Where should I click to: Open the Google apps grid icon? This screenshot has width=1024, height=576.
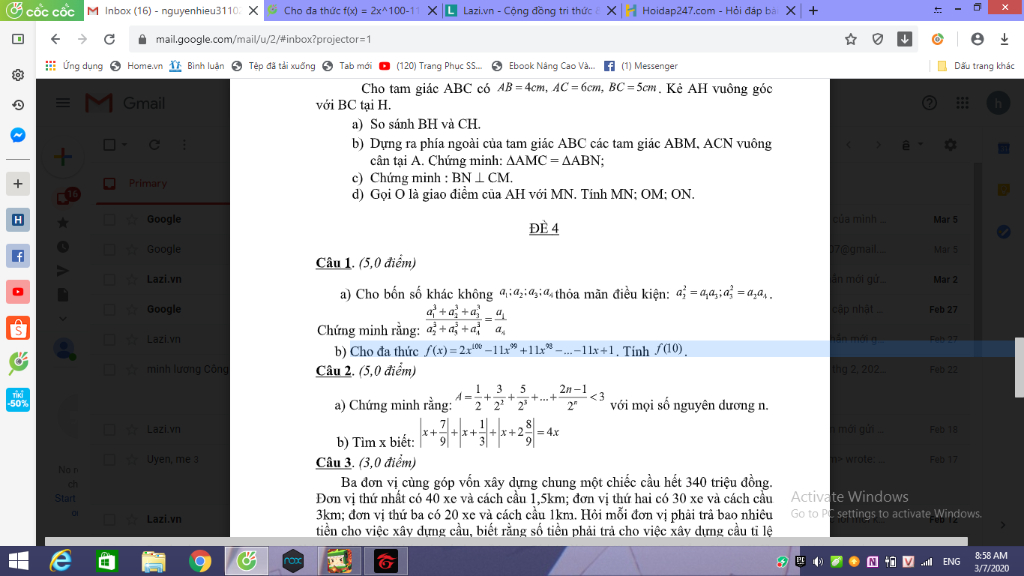click(x=962, y=103)
